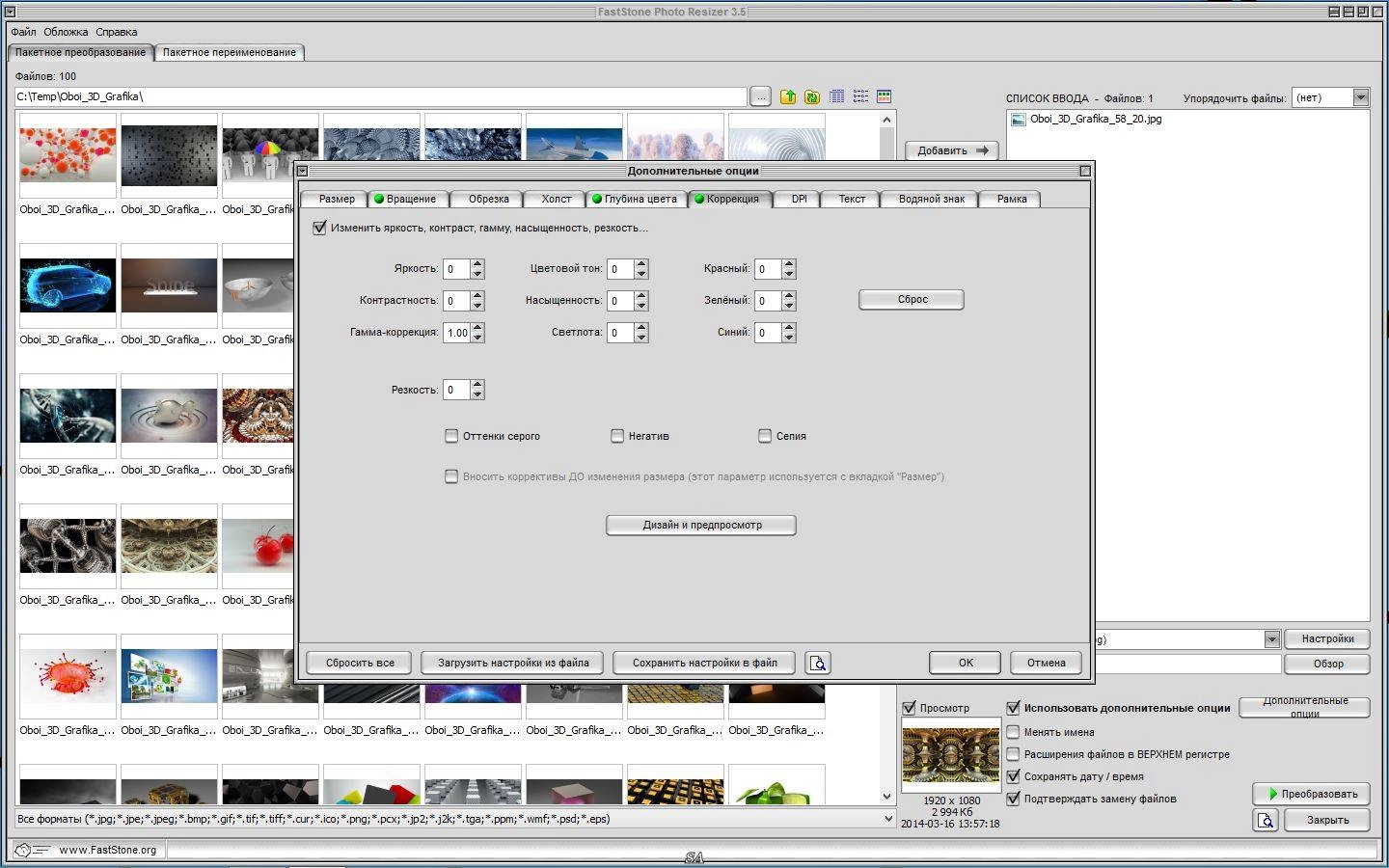The height and width of the screenshot is (868, 1389).
Task: Click www.FastStone.org link in status bar
Action: point(107,850)
